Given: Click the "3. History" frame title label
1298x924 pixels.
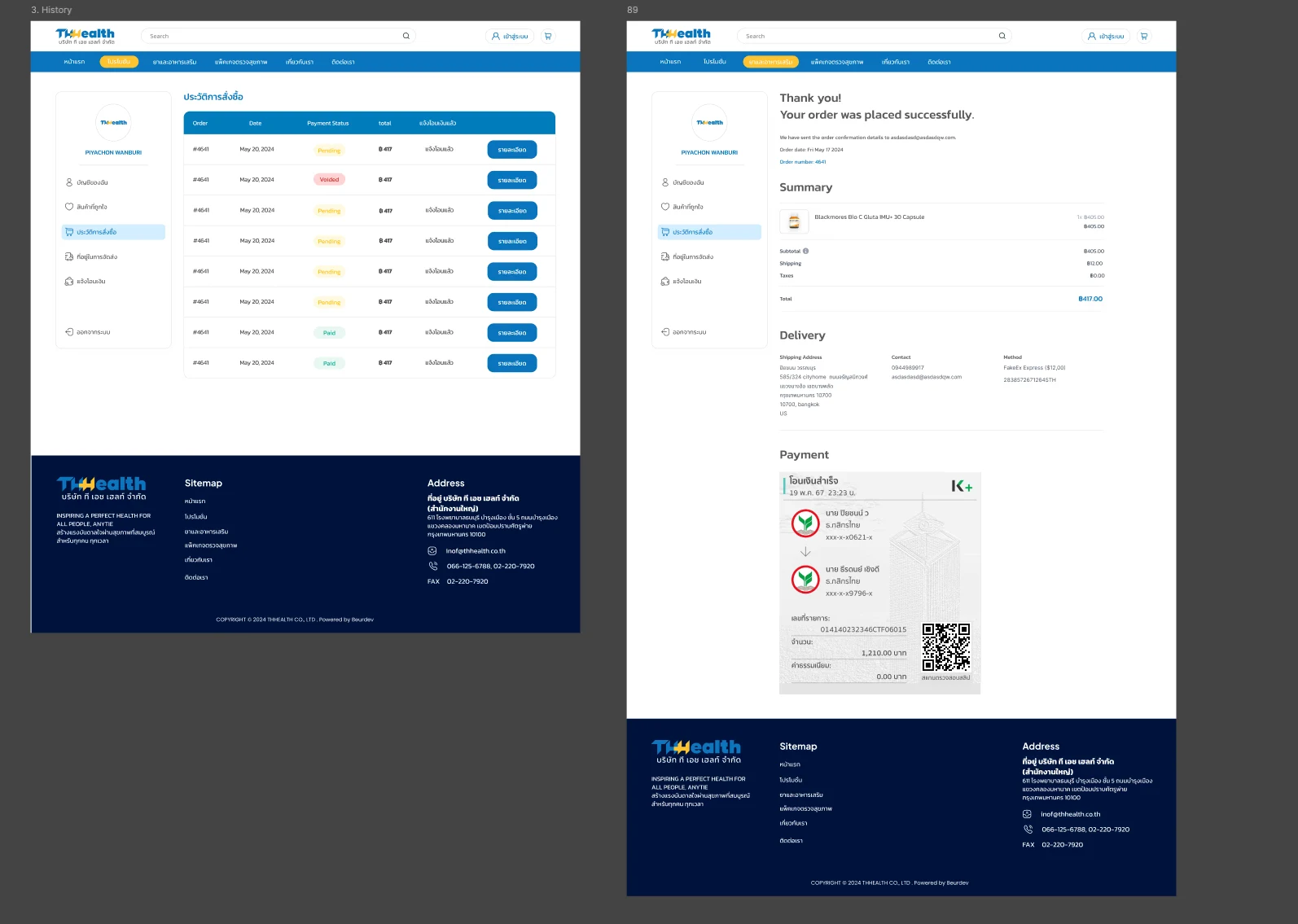Looking at the screenshot, I should tap(51, 10).
